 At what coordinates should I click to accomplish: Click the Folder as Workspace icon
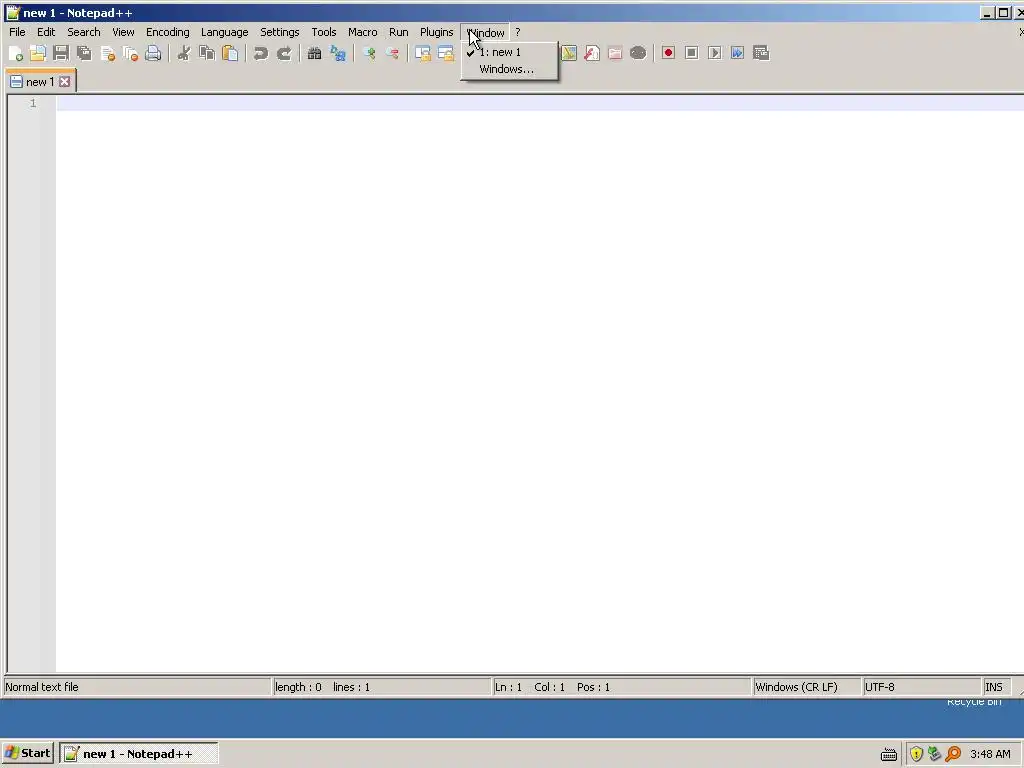615,54
